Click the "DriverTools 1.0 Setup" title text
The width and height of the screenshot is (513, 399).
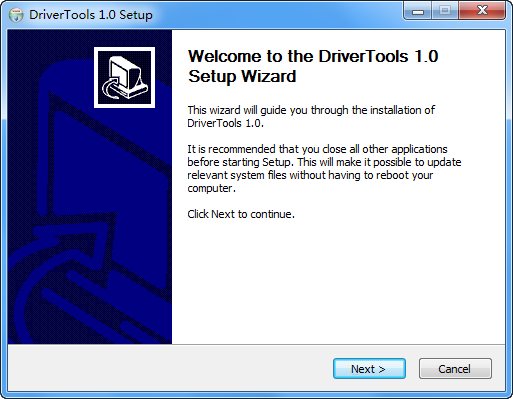(91, 15)
